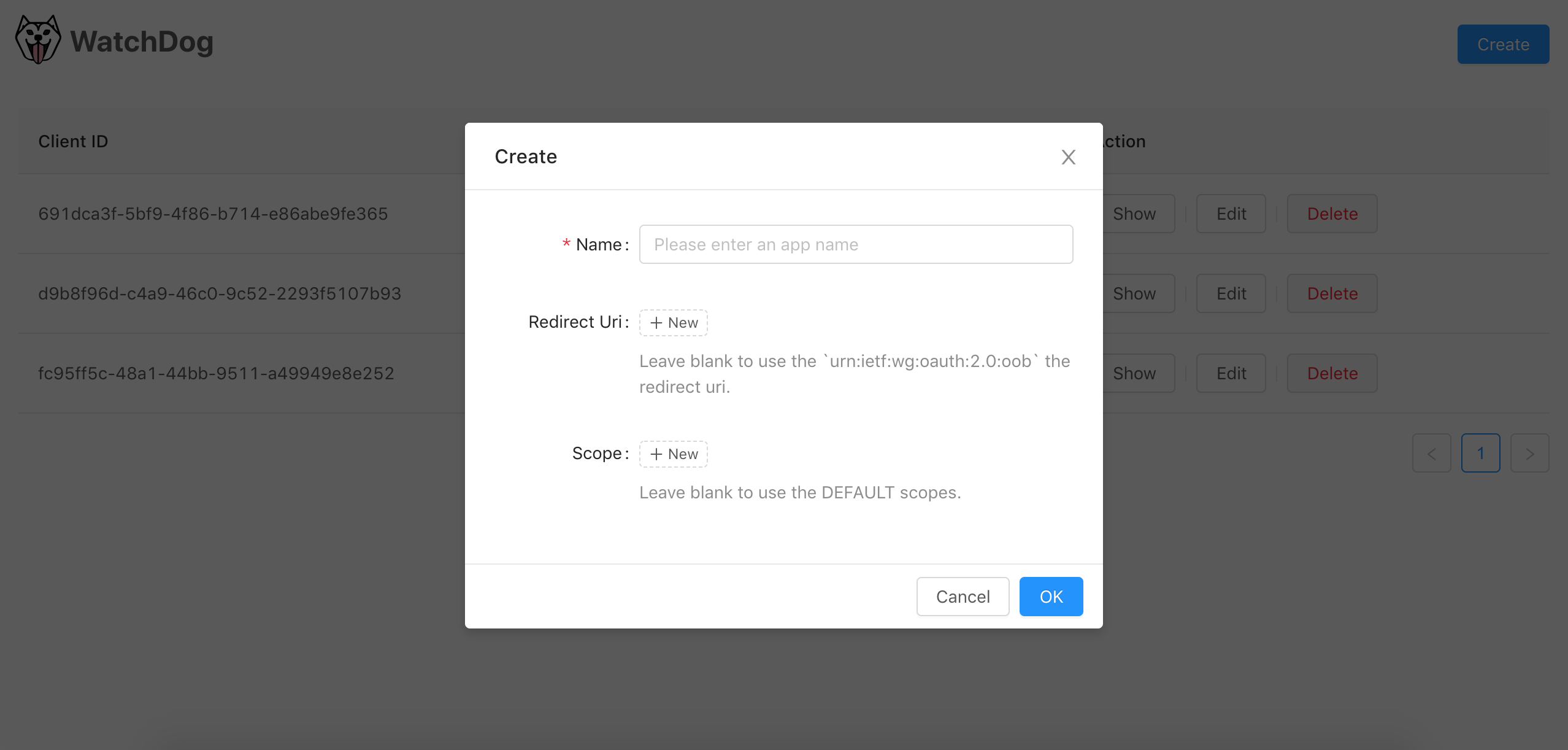
Task: Select page 1 in pagination
Action: [1480, 454]
